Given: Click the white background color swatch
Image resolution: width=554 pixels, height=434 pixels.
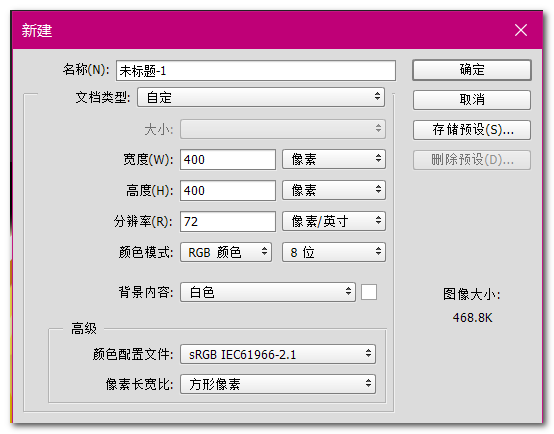Looking at the screenshot, I should 369,292.
